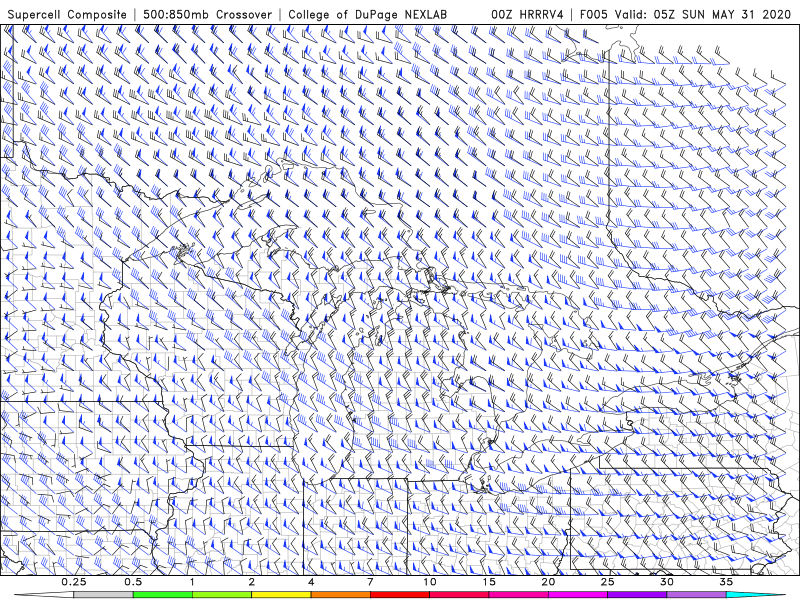
Task: Click the legend value 2
Action: [x=252, y=582]
